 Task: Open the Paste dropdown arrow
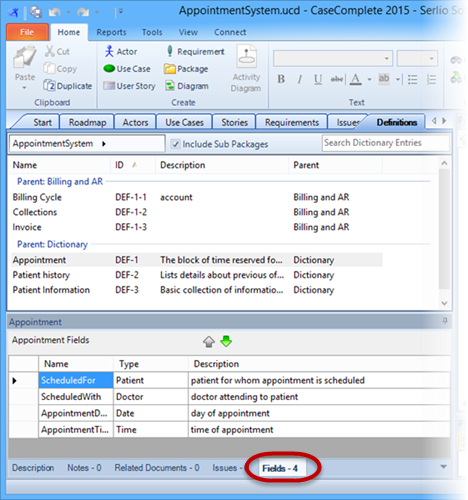24,88
